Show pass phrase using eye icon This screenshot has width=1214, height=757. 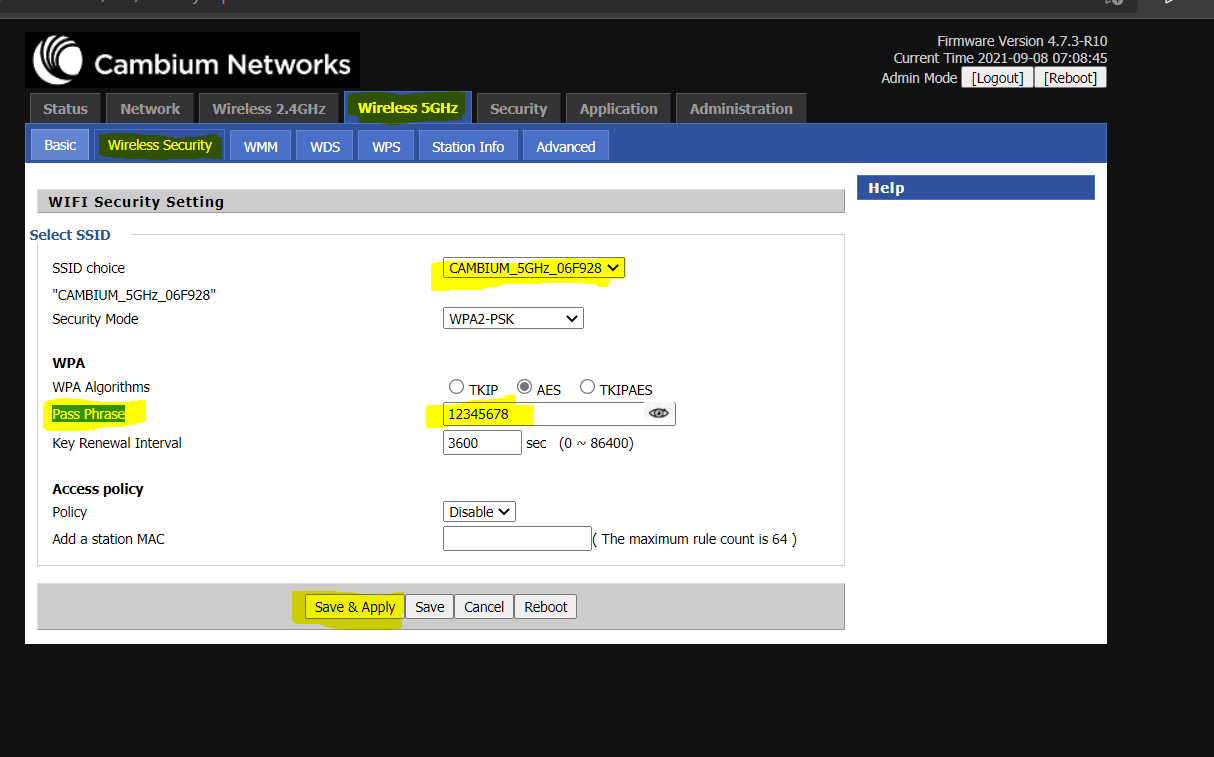coord(658,413)
